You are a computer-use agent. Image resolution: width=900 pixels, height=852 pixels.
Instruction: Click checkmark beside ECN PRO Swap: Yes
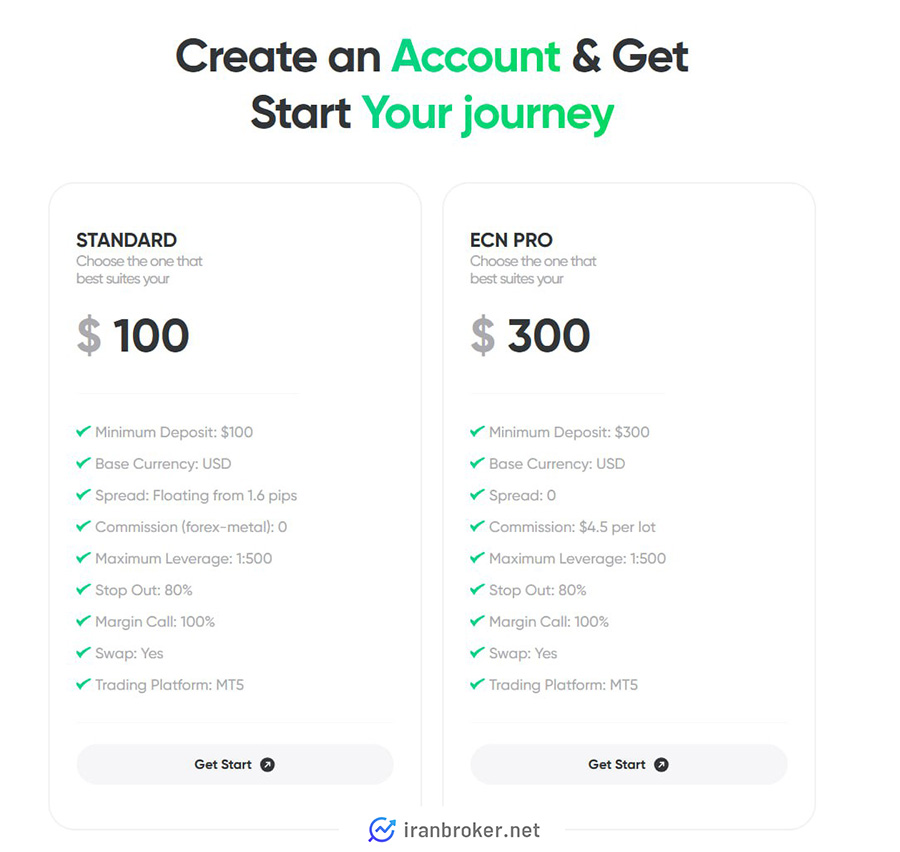[477, 652]
